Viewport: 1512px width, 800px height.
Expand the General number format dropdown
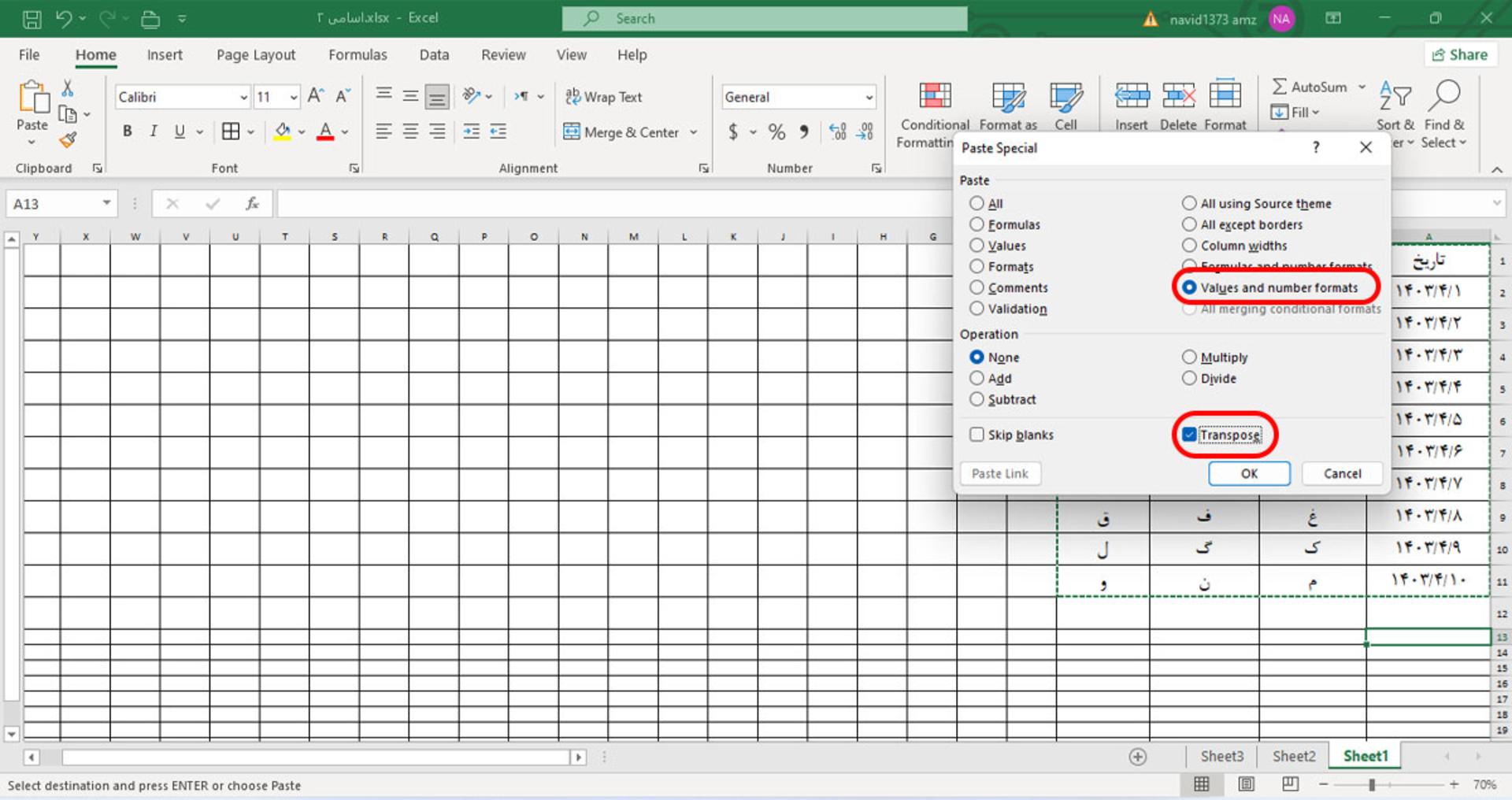coord(869,98)
